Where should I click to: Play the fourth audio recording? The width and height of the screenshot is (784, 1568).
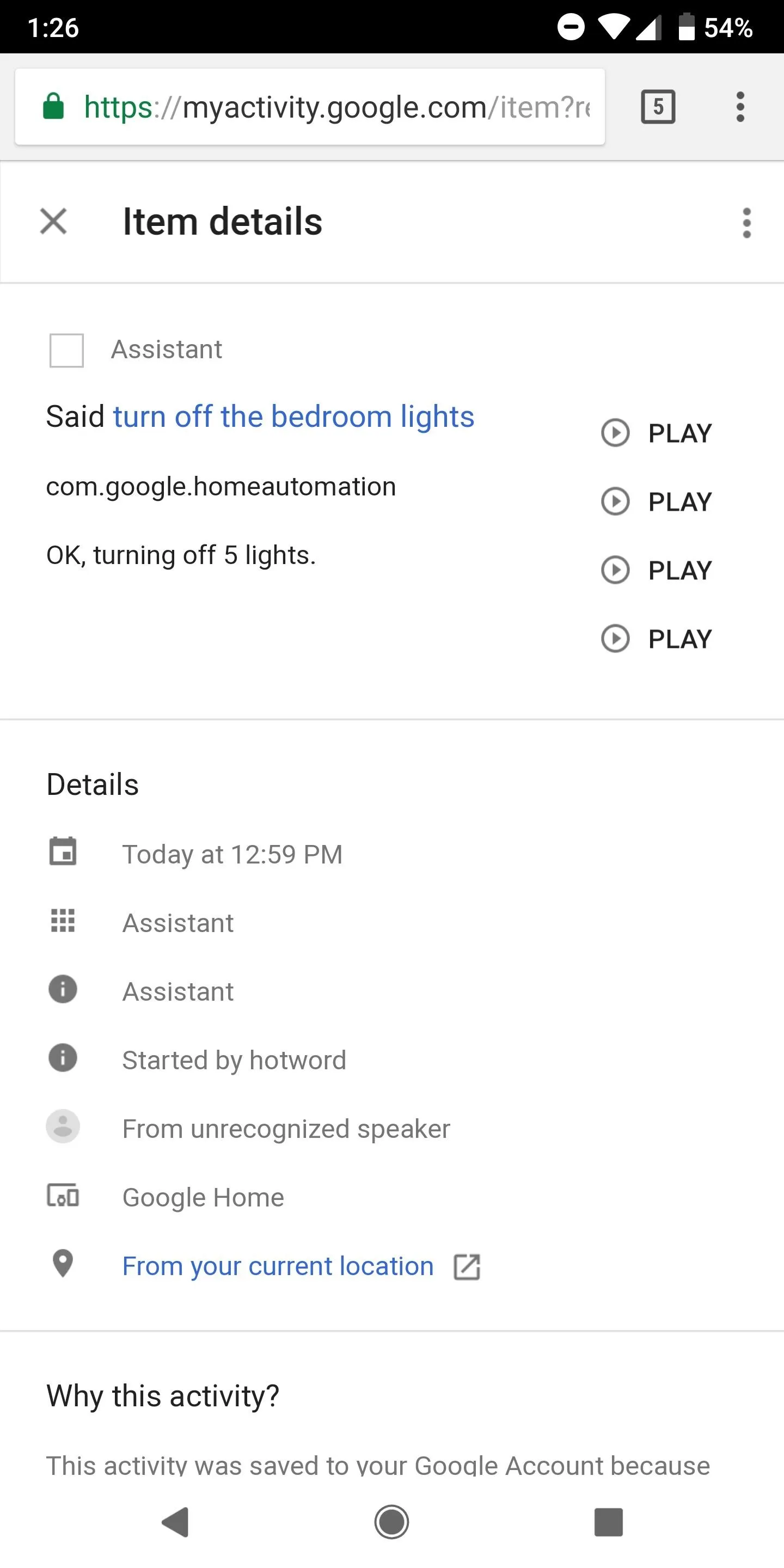pyautogui.click(x=656, y=639)
